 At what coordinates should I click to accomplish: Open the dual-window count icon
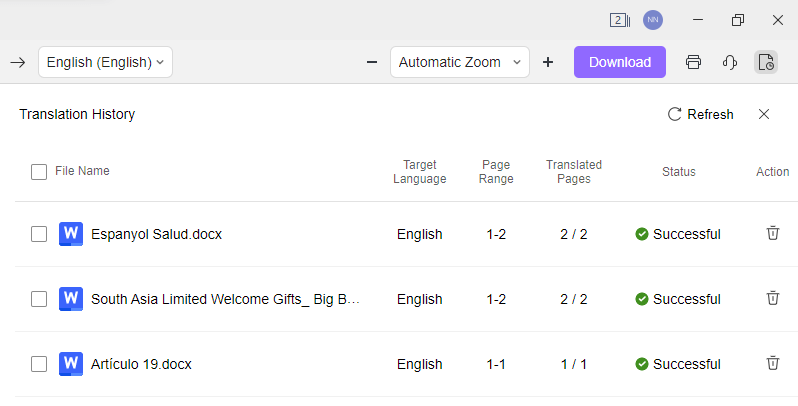[620, 20]
